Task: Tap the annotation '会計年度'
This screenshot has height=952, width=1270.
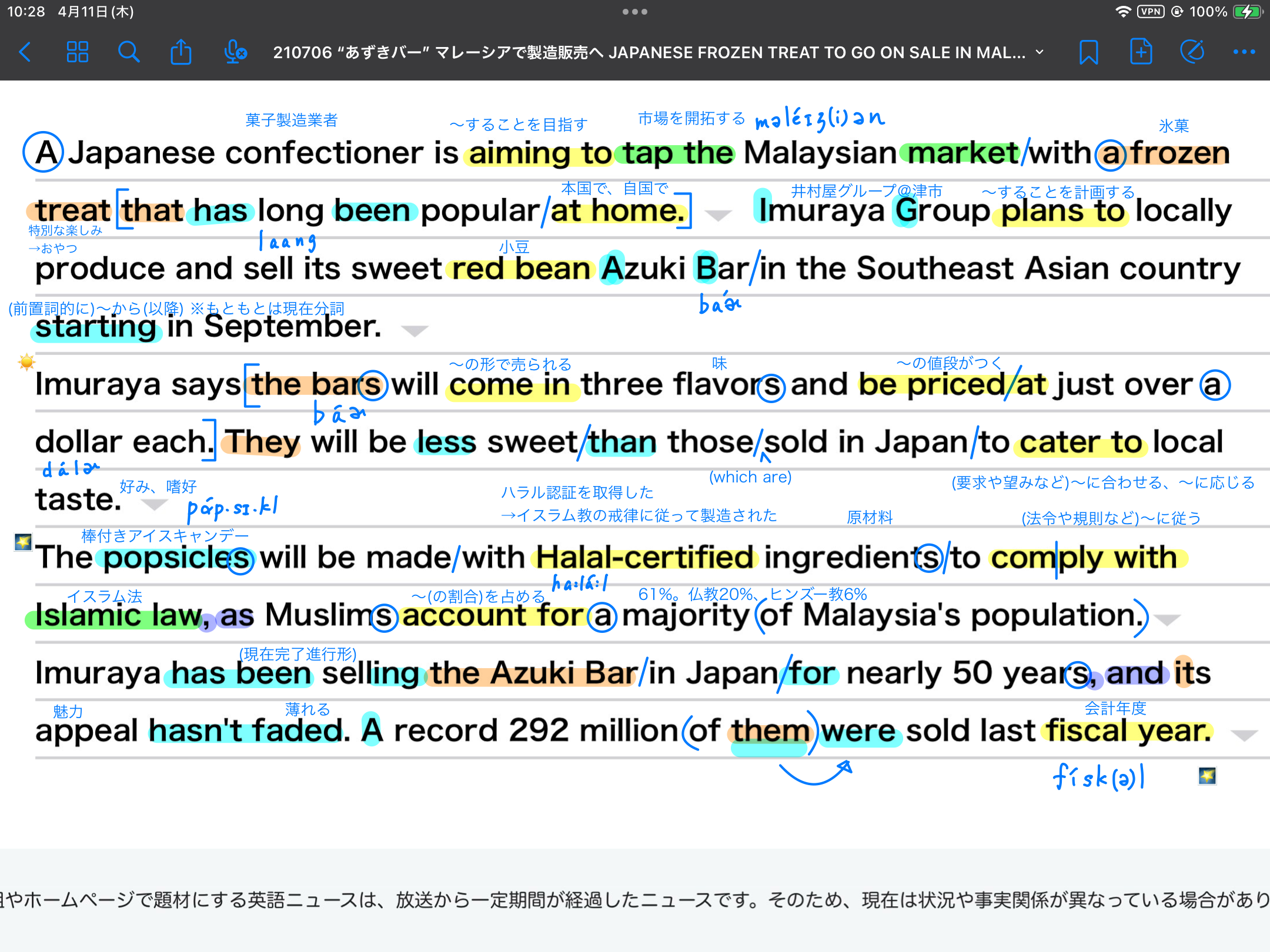Action: 1115,708
